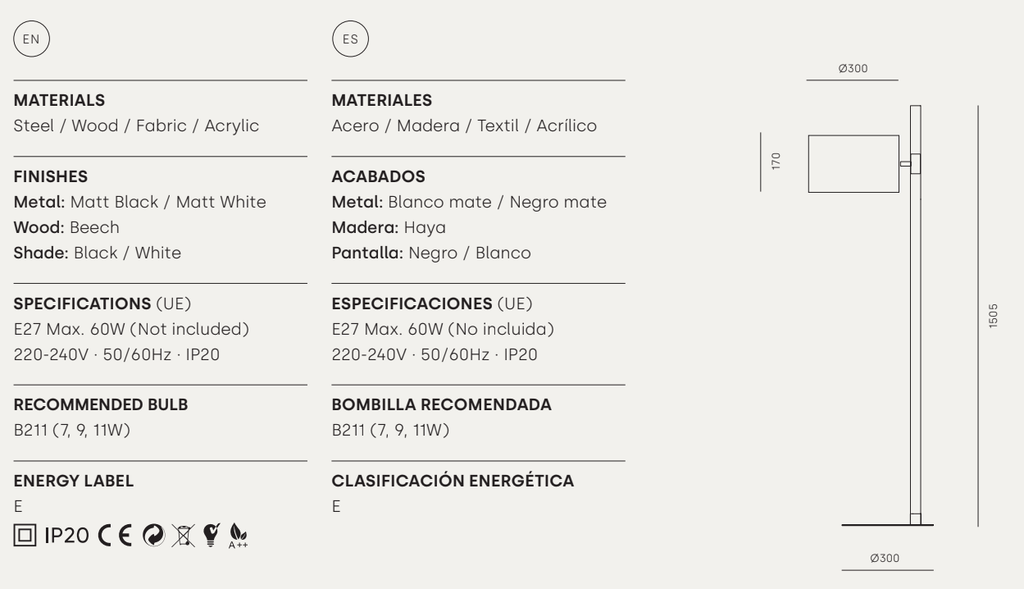Click the 1505 height dimension label
Viewport: 1024px width, 589px height.
(993, 316)
